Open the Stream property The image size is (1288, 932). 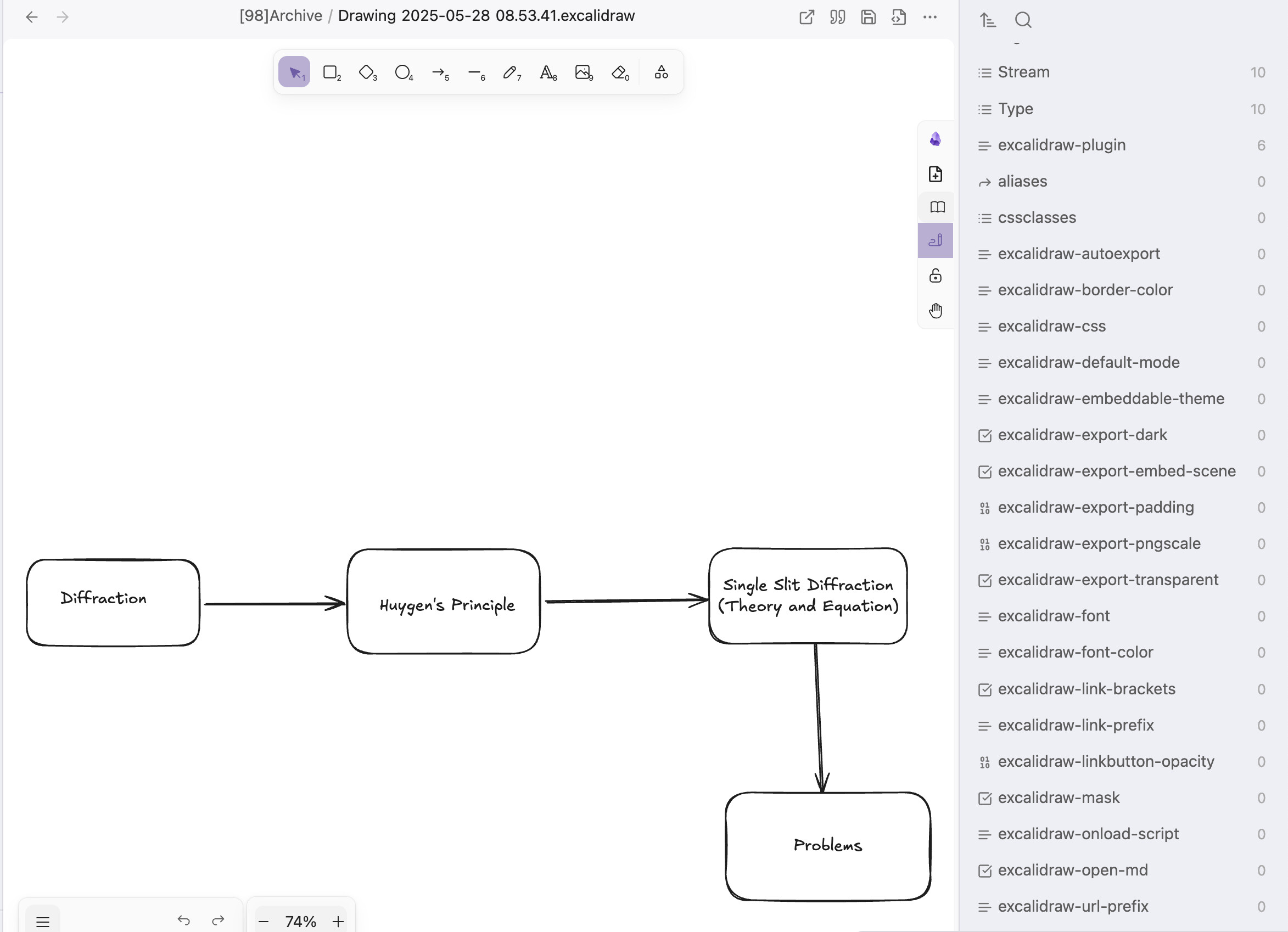coord(1121,72)
